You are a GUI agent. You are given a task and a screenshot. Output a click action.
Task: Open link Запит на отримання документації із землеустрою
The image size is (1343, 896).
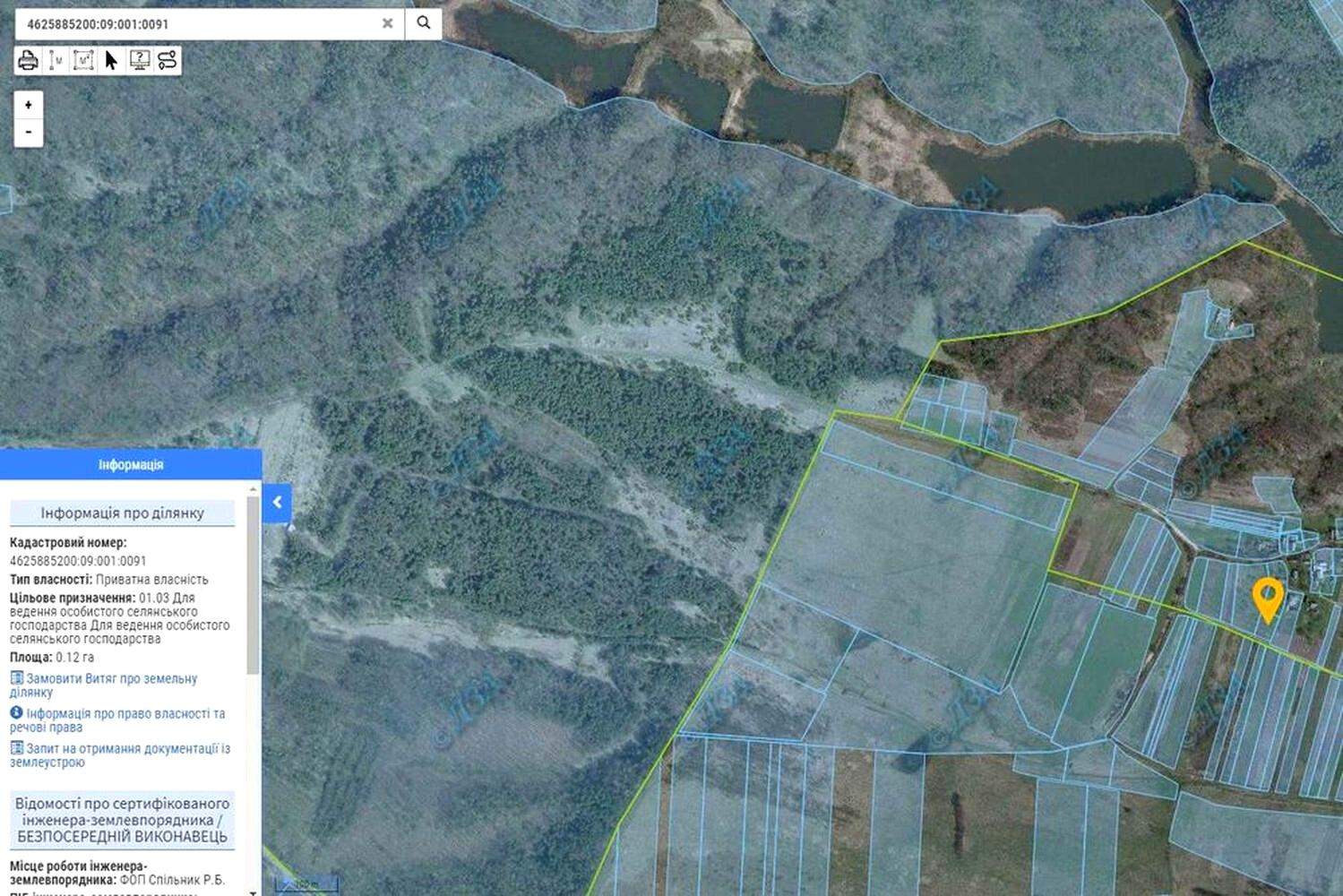pos(120,754)
